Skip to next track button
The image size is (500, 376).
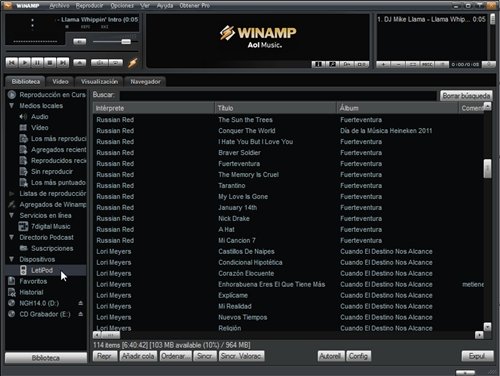pyautogui.click(x=63, y=62)
